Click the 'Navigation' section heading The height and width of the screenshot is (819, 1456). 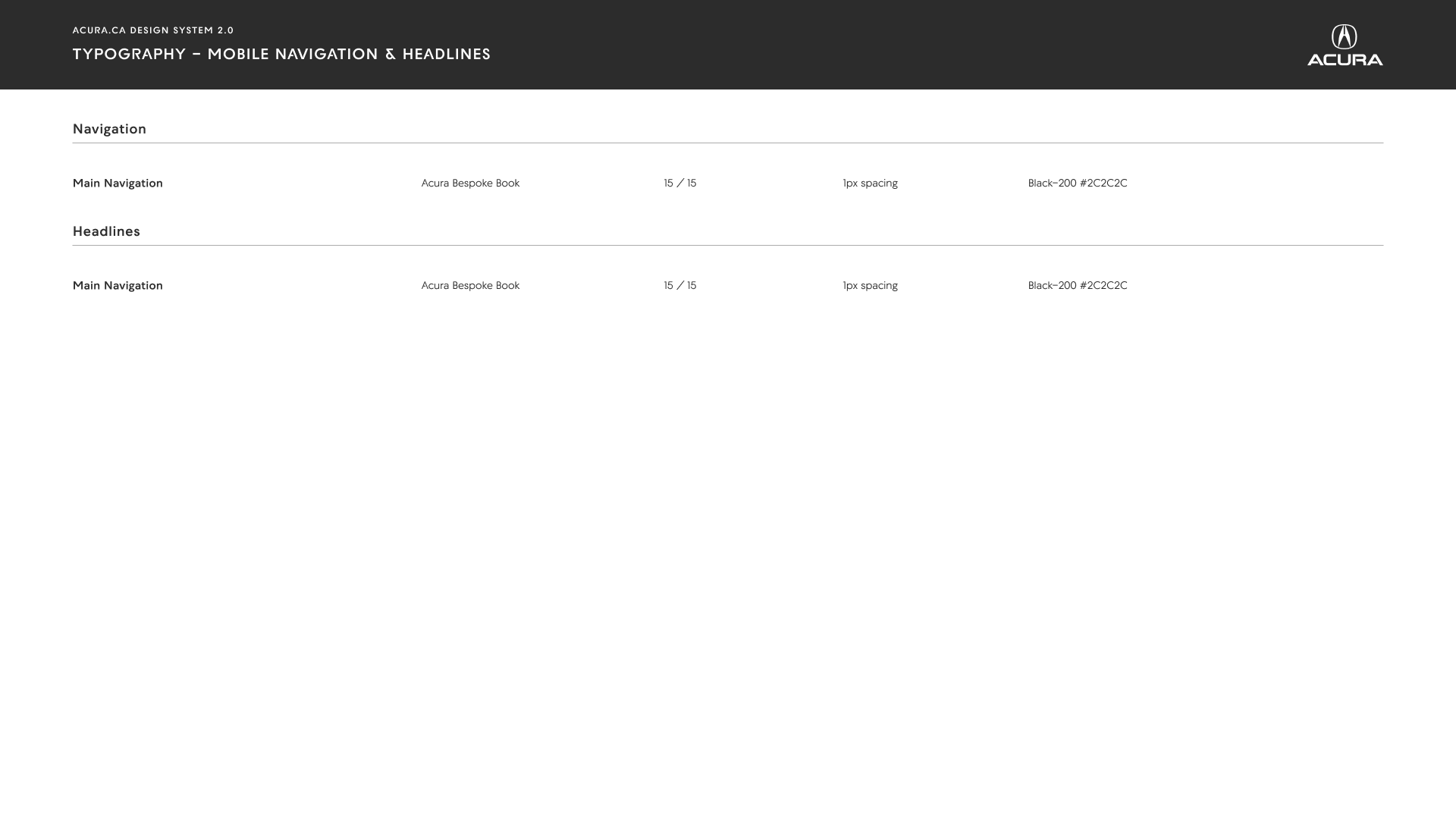coord(109,129)
